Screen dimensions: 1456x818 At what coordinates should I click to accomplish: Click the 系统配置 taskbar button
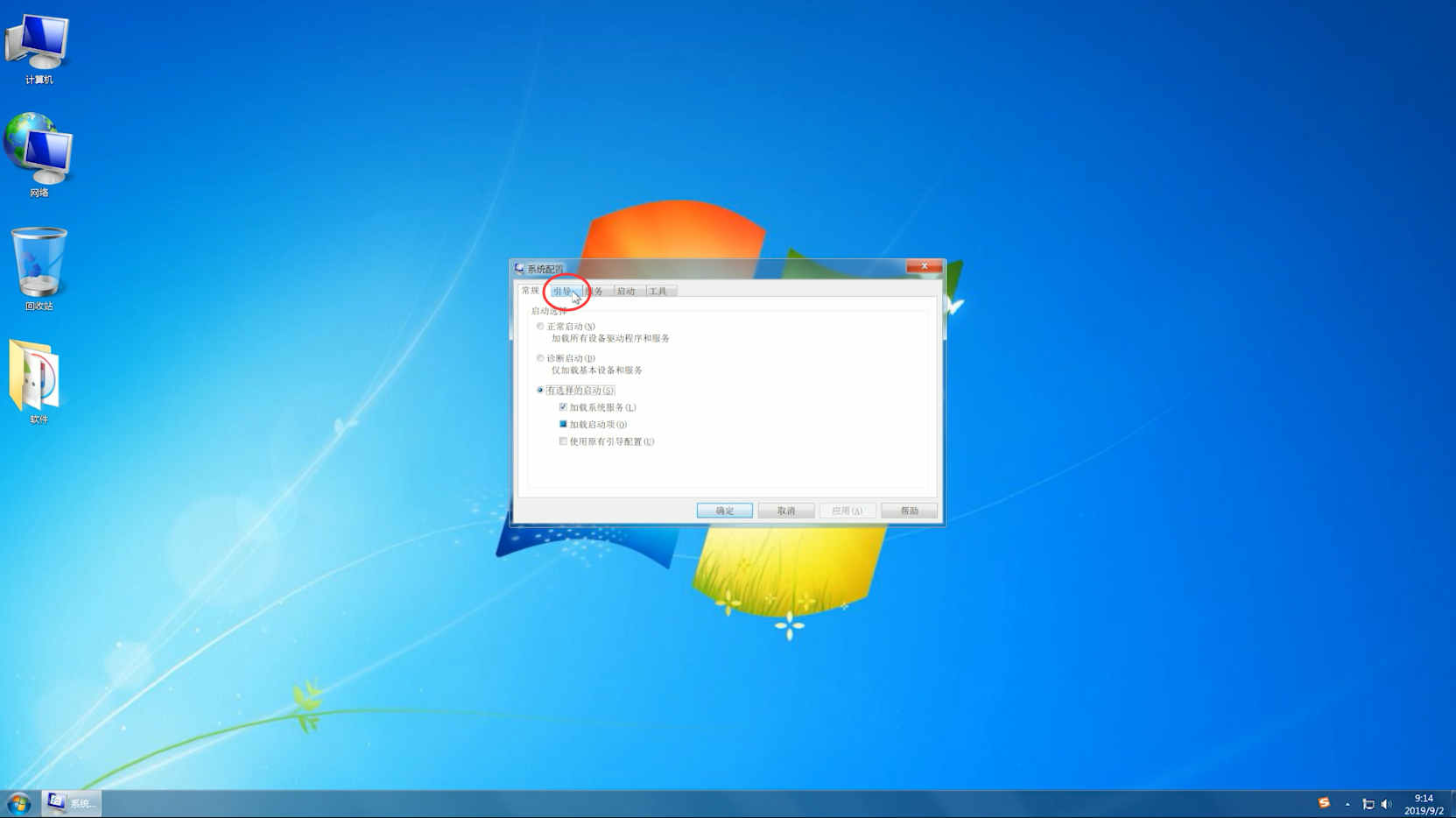(72, 803)
